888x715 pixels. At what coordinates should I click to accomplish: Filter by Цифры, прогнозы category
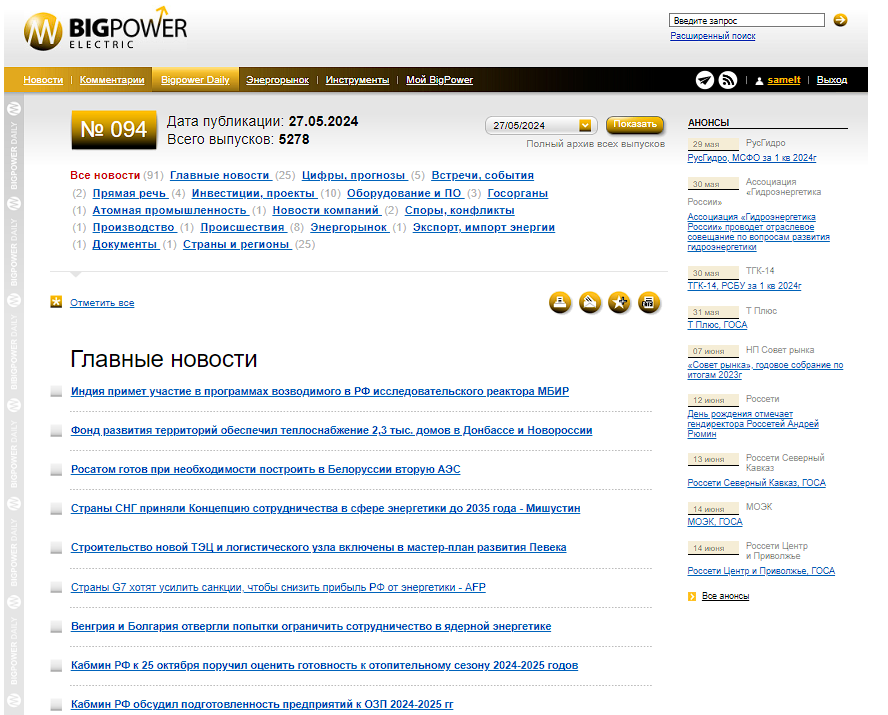[x=354, y=175]
